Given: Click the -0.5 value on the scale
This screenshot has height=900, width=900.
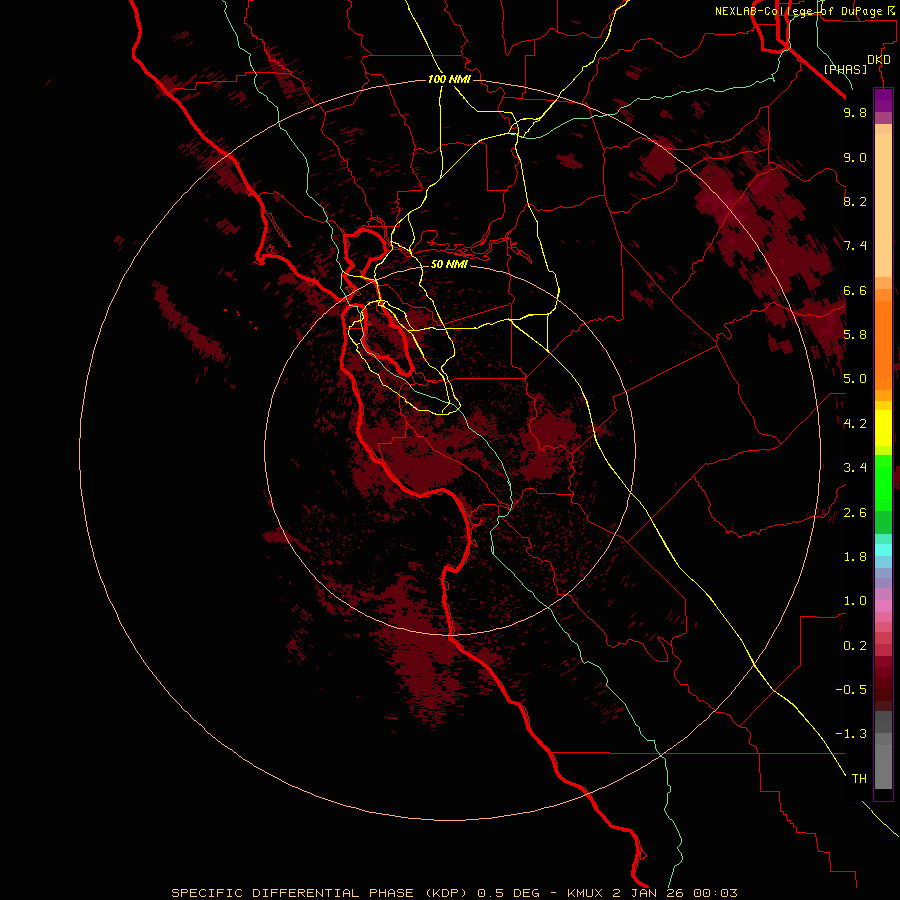Looking at the screenshot, I should point(851,690).
